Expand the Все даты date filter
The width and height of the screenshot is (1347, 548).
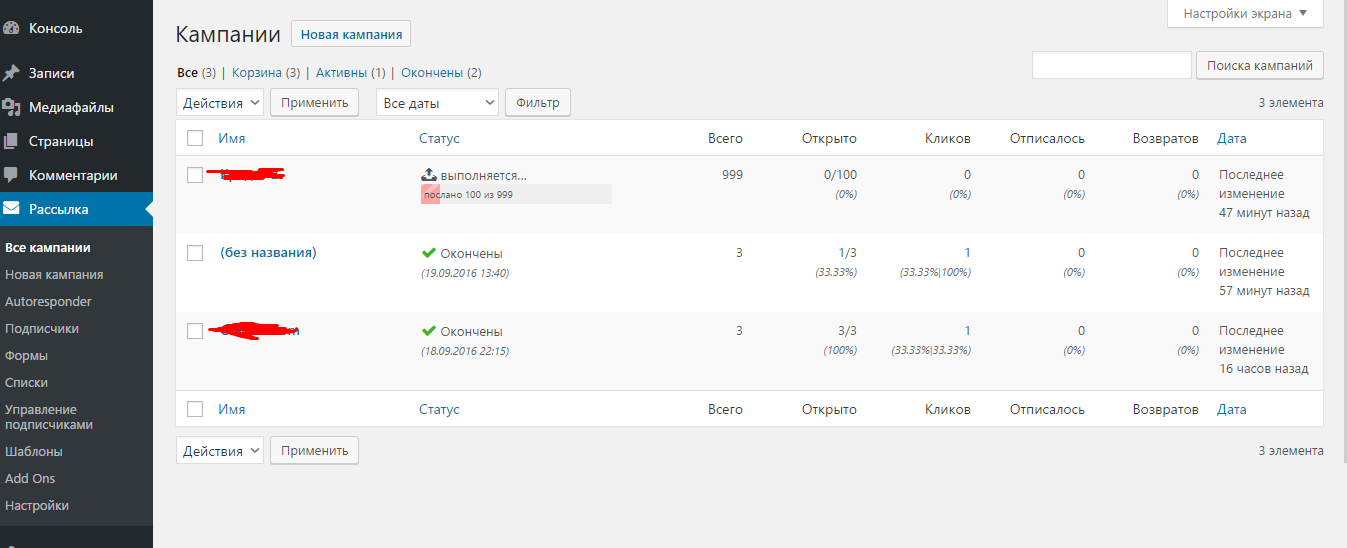(x=437, y=102)
